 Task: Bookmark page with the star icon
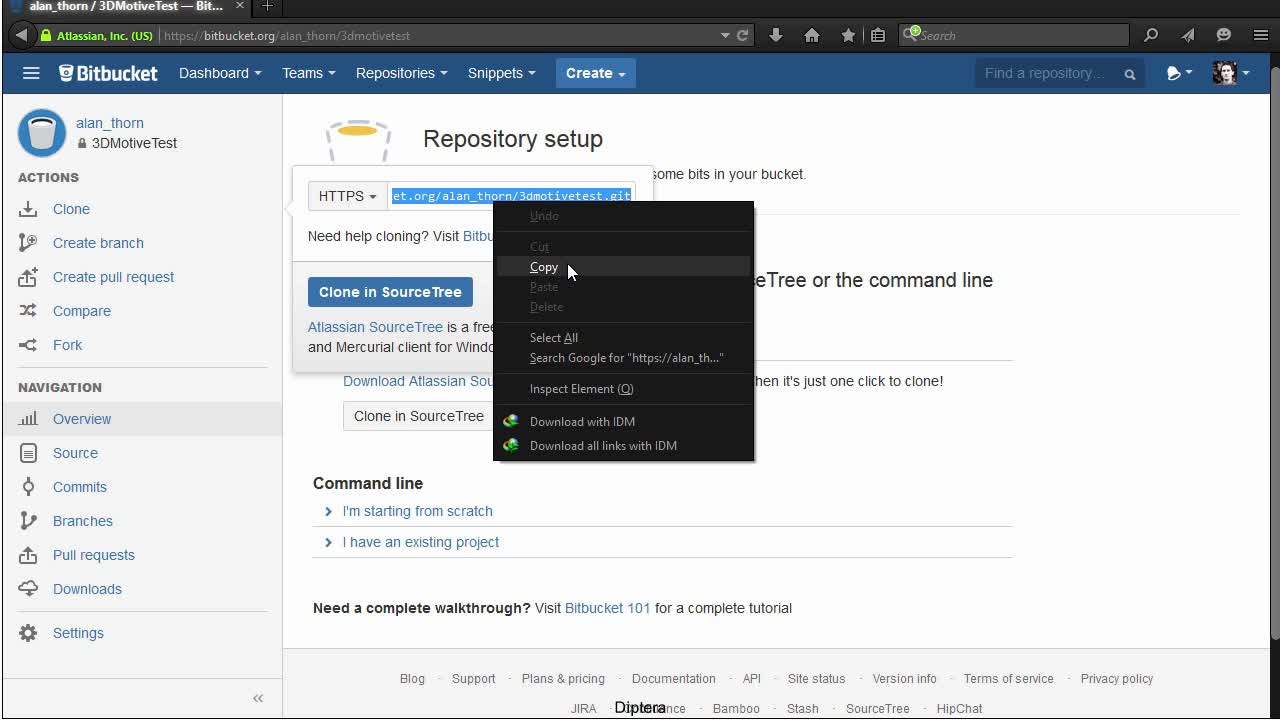848,35
